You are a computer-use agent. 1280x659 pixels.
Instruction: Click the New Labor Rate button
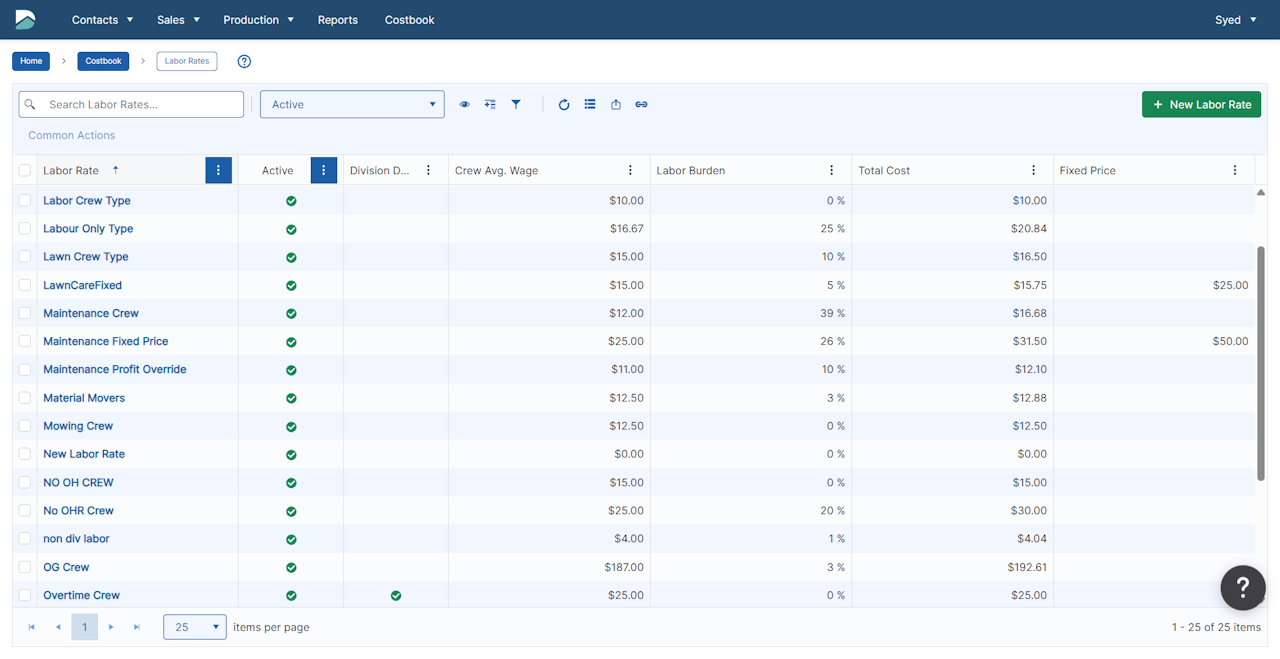click(1201, 105)
